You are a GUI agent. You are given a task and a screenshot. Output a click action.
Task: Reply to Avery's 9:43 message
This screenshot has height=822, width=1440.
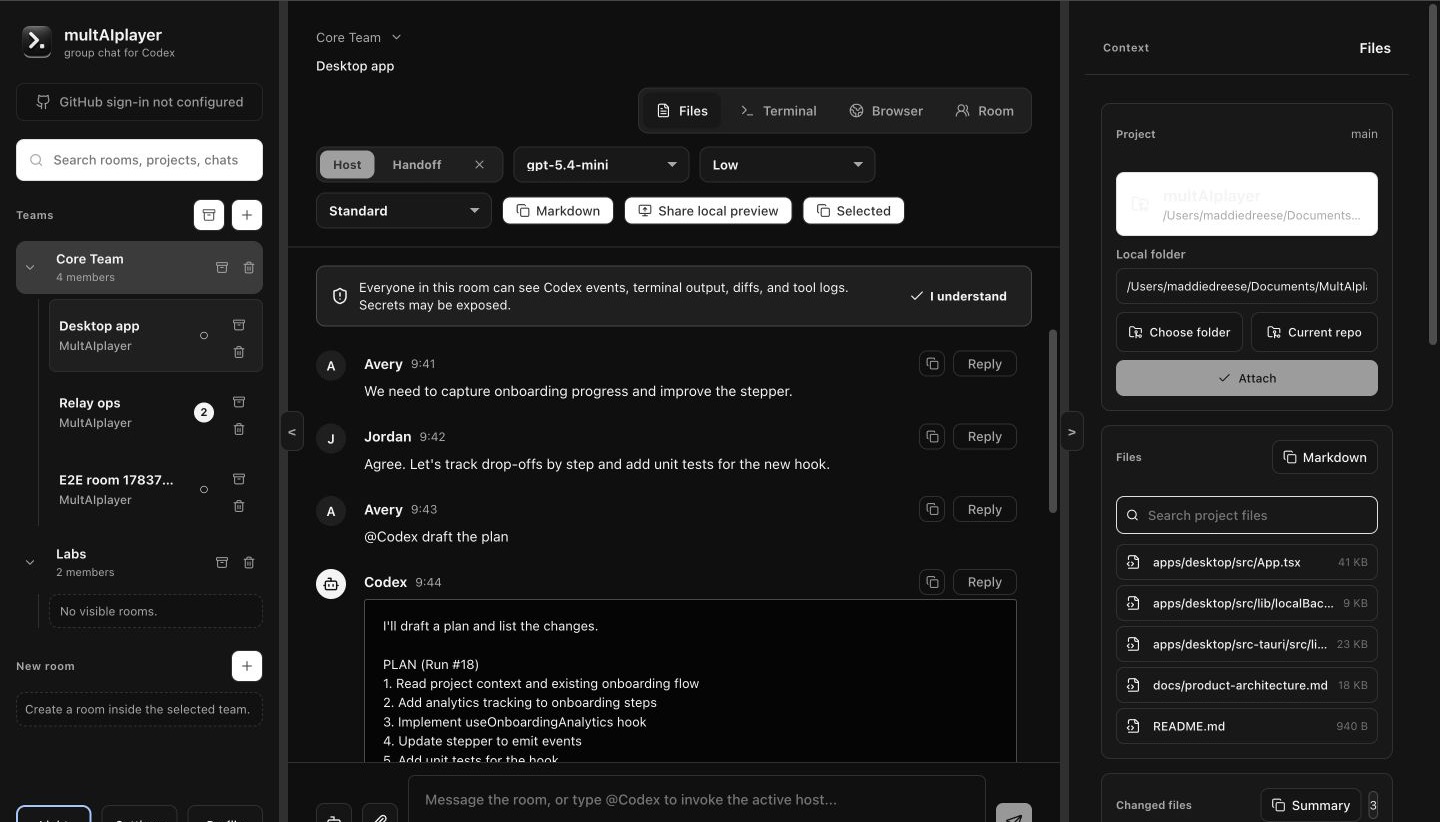[985, 509]
